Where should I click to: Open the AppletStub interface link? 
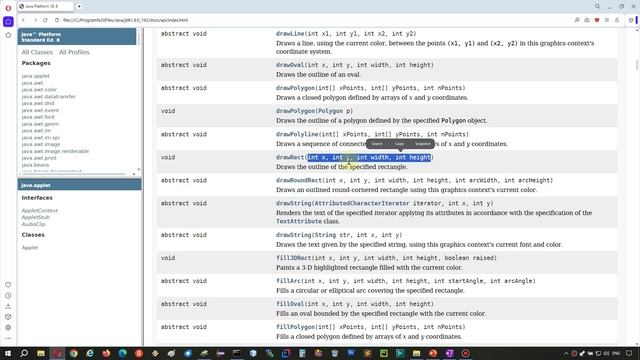[x=36, y=218]
